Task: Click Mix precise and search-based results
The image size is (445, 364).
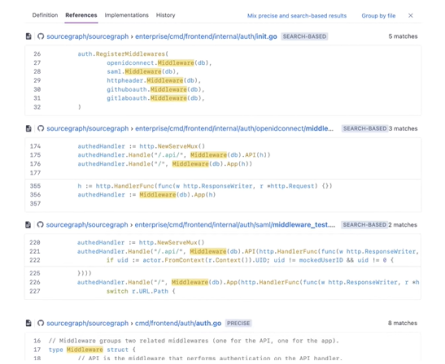Action: point(297,16)
